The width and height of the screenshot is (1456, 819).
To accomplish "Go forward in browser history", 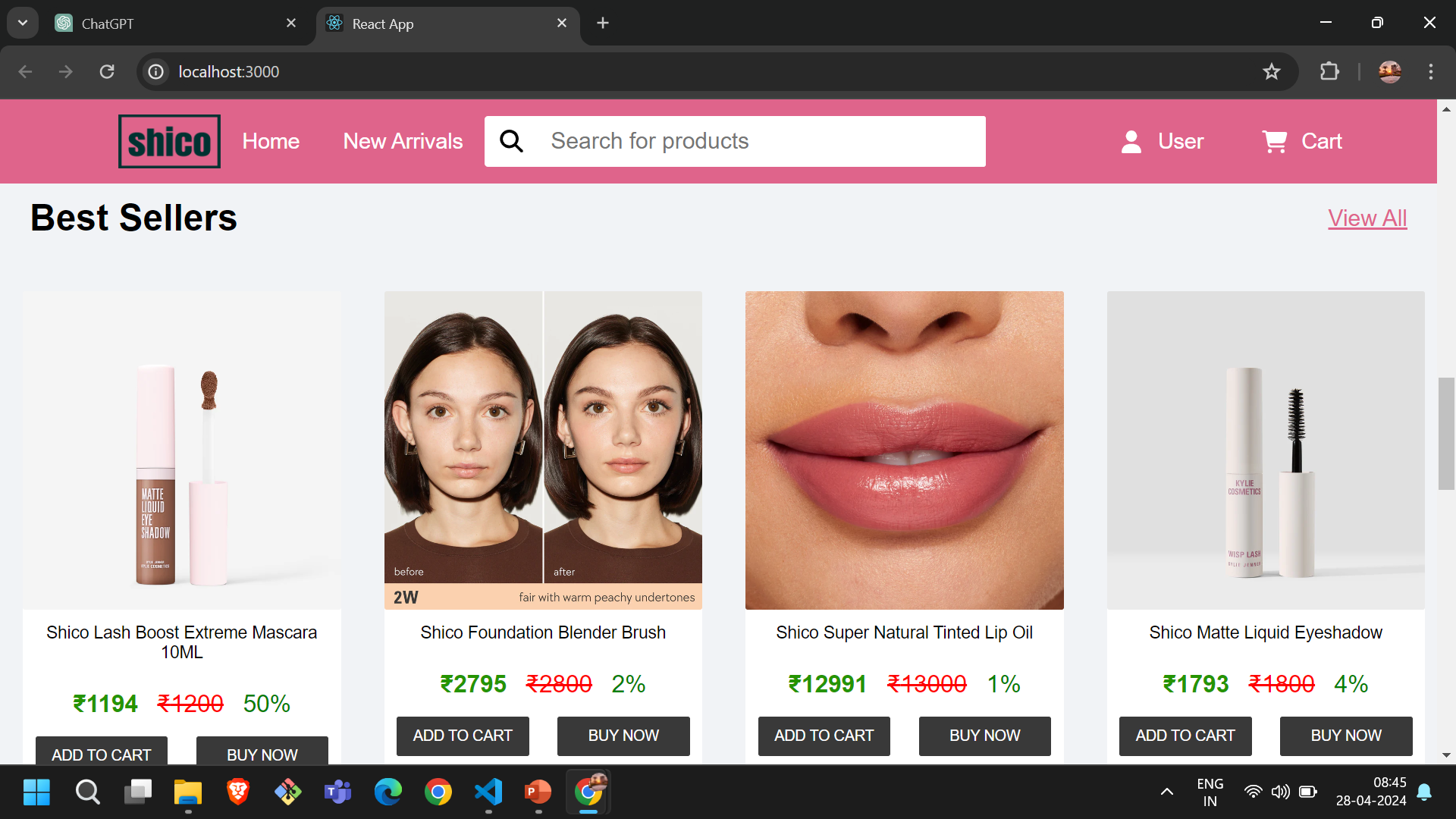I will [66, 71].
